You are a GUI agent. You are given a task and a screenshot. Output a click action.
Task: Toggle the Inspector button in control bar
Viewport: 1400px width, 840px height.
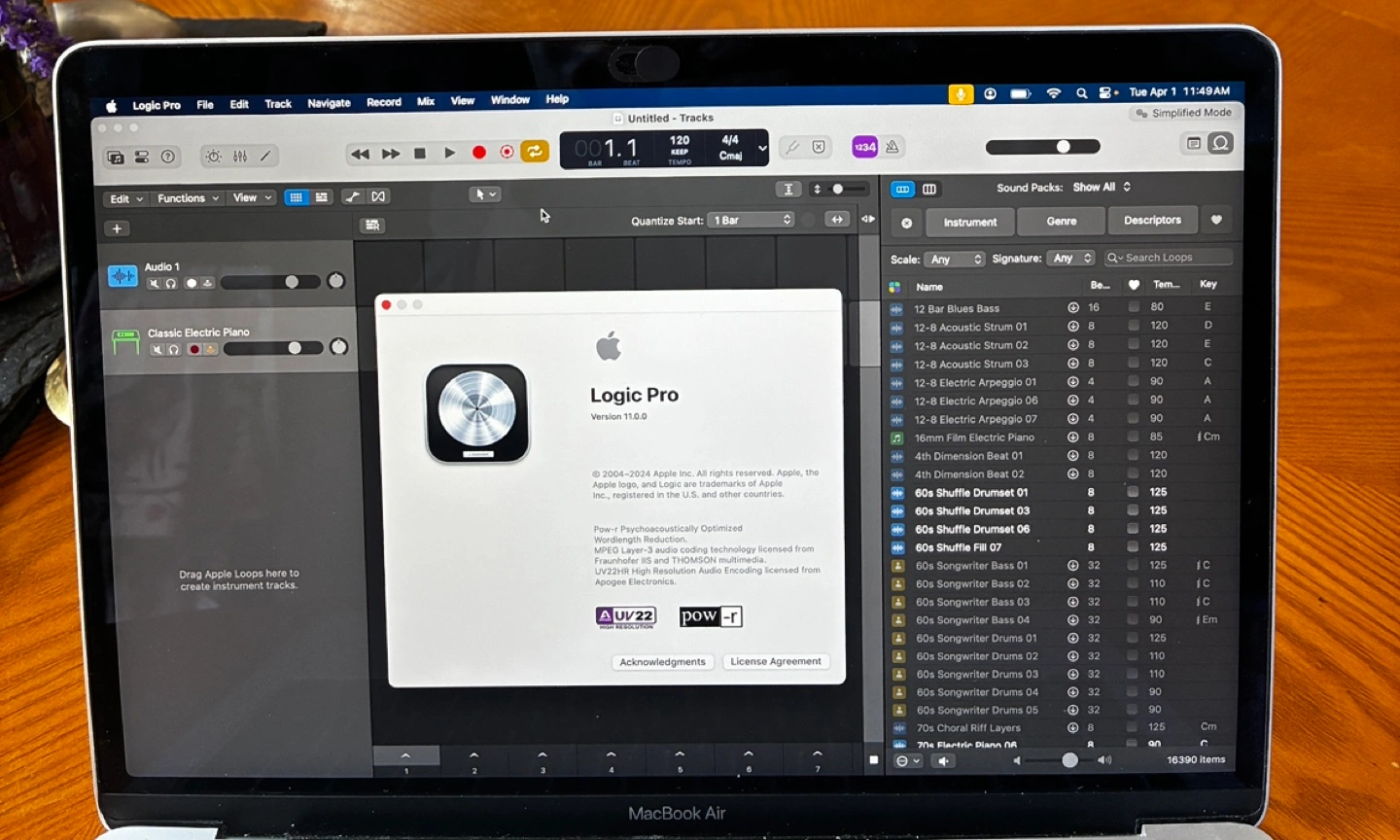[142, 157]
